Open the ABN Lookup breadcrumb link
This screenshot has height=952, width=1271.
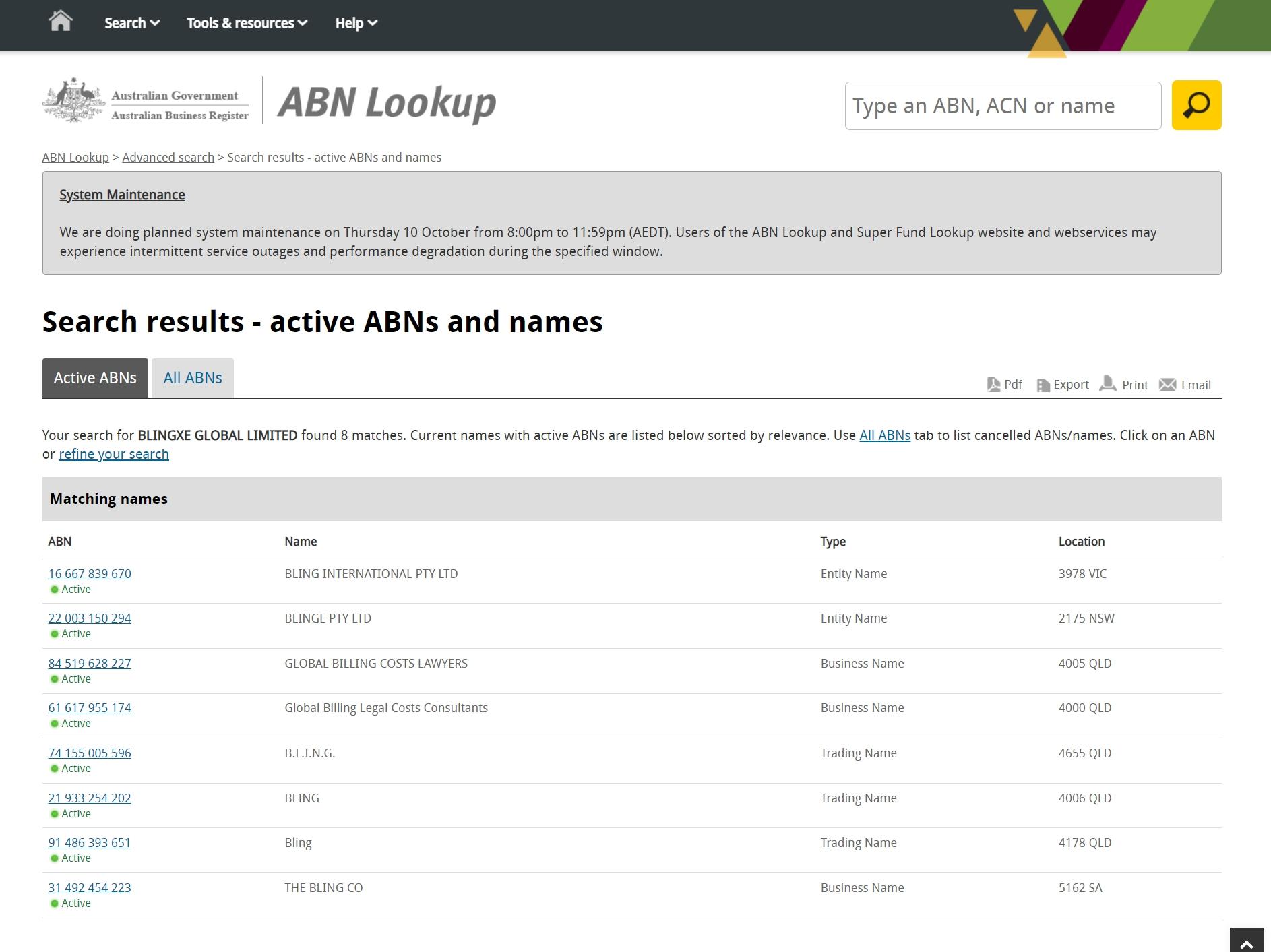point(75,158)
